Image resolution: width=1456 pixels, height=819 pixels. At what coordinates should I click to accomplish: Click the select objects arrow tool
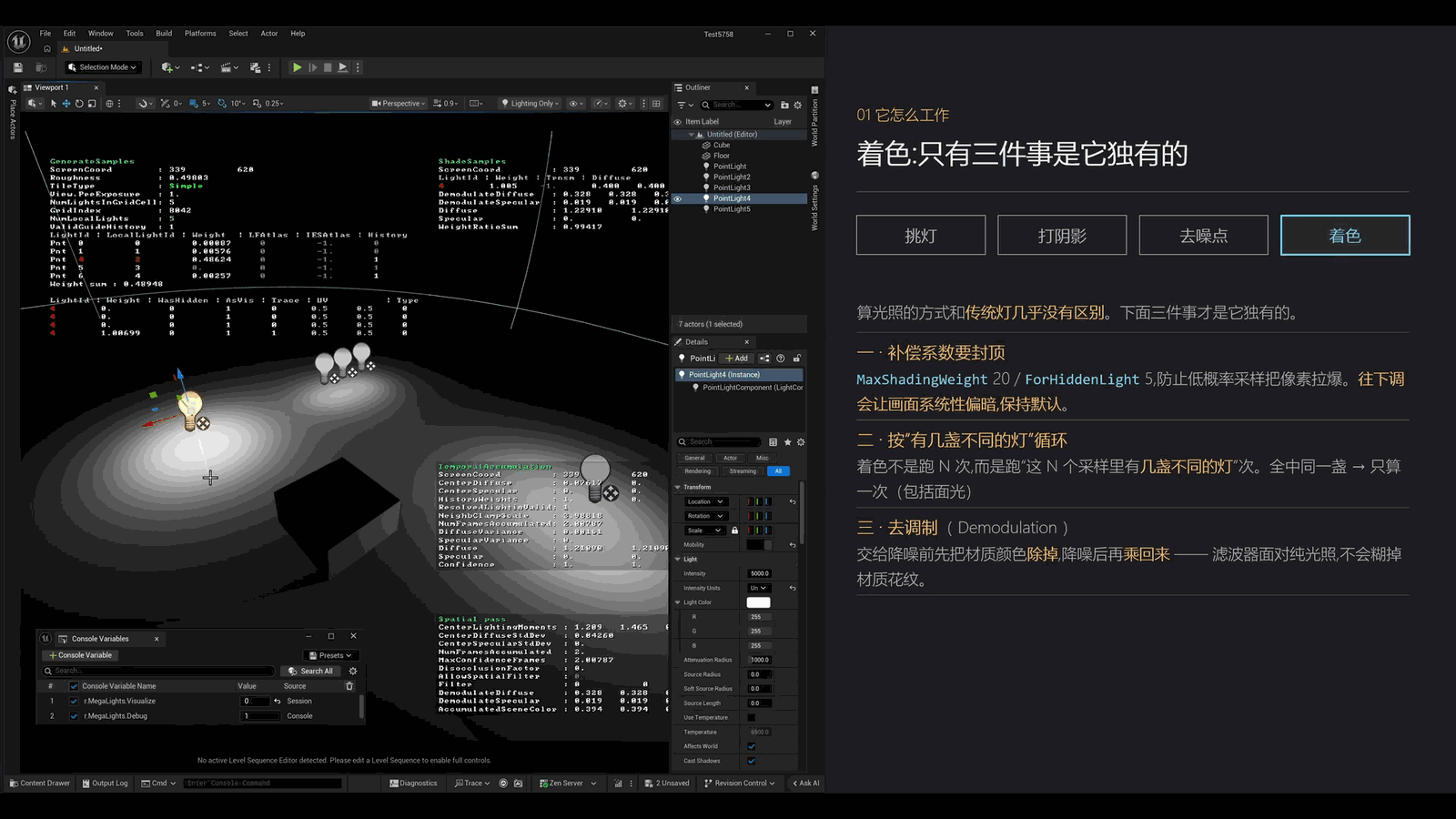54,104
